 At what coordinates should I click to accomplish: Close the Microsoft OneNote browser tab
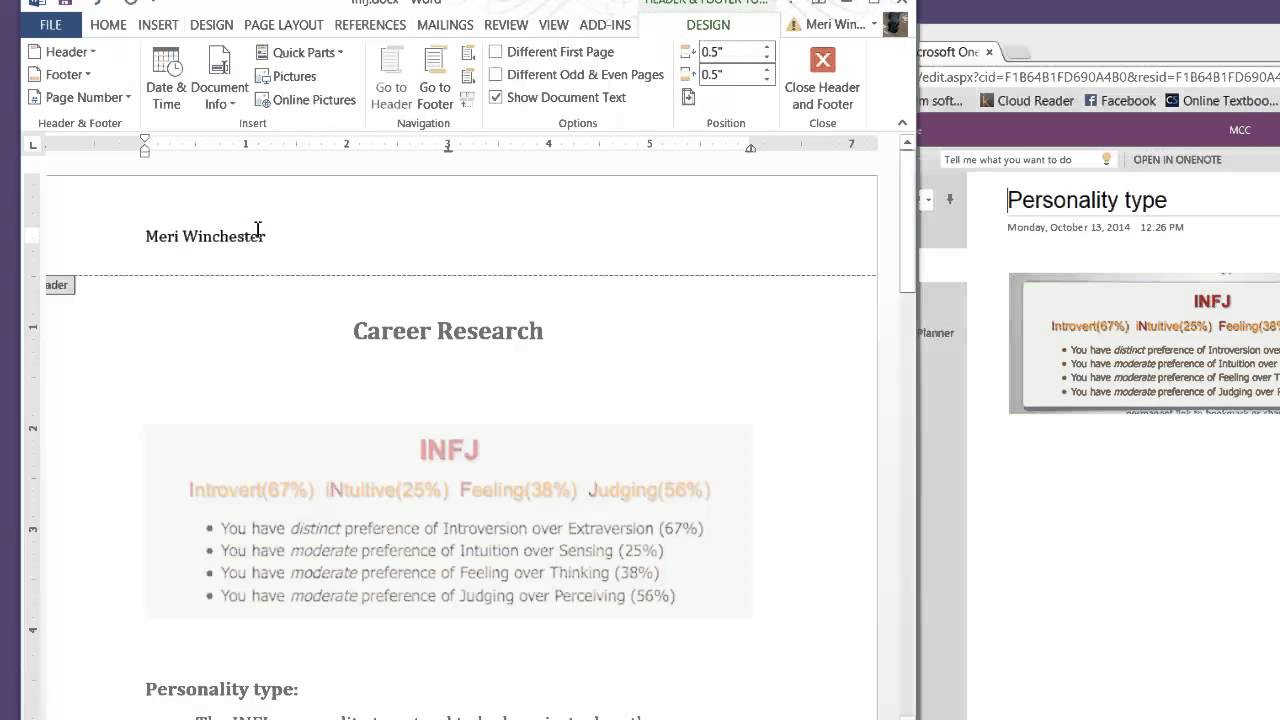point(989,52)
